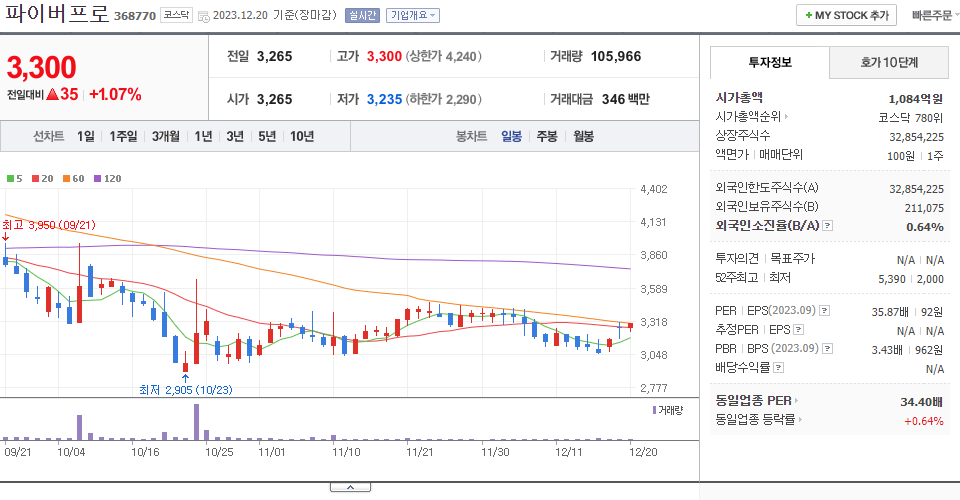This screenshot has height=500, width=960.
Task: Select the 1년 line chart period
Action: tap(203, 136)
